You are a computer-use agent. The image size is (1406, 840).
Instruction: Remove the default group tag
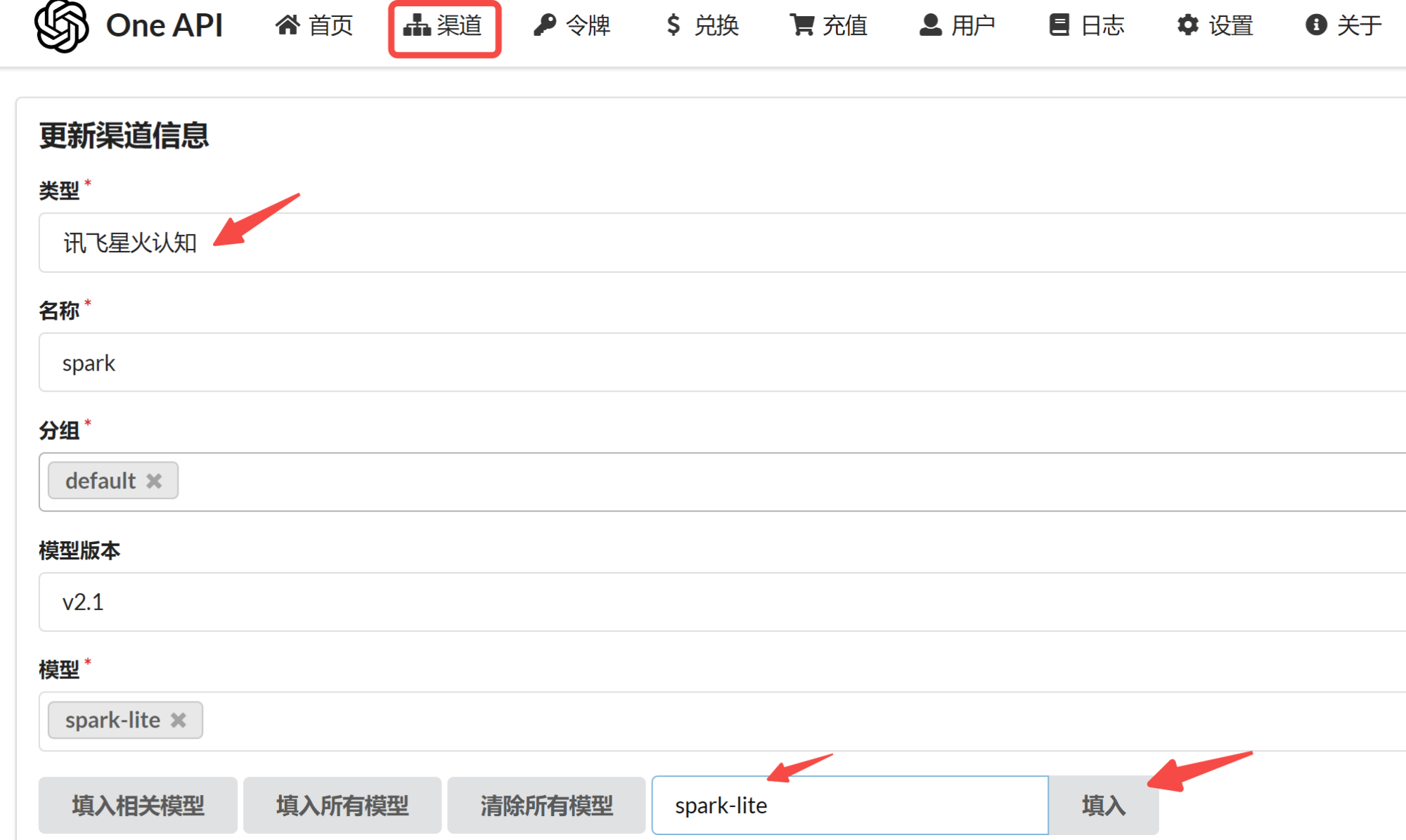coord(154,481)
